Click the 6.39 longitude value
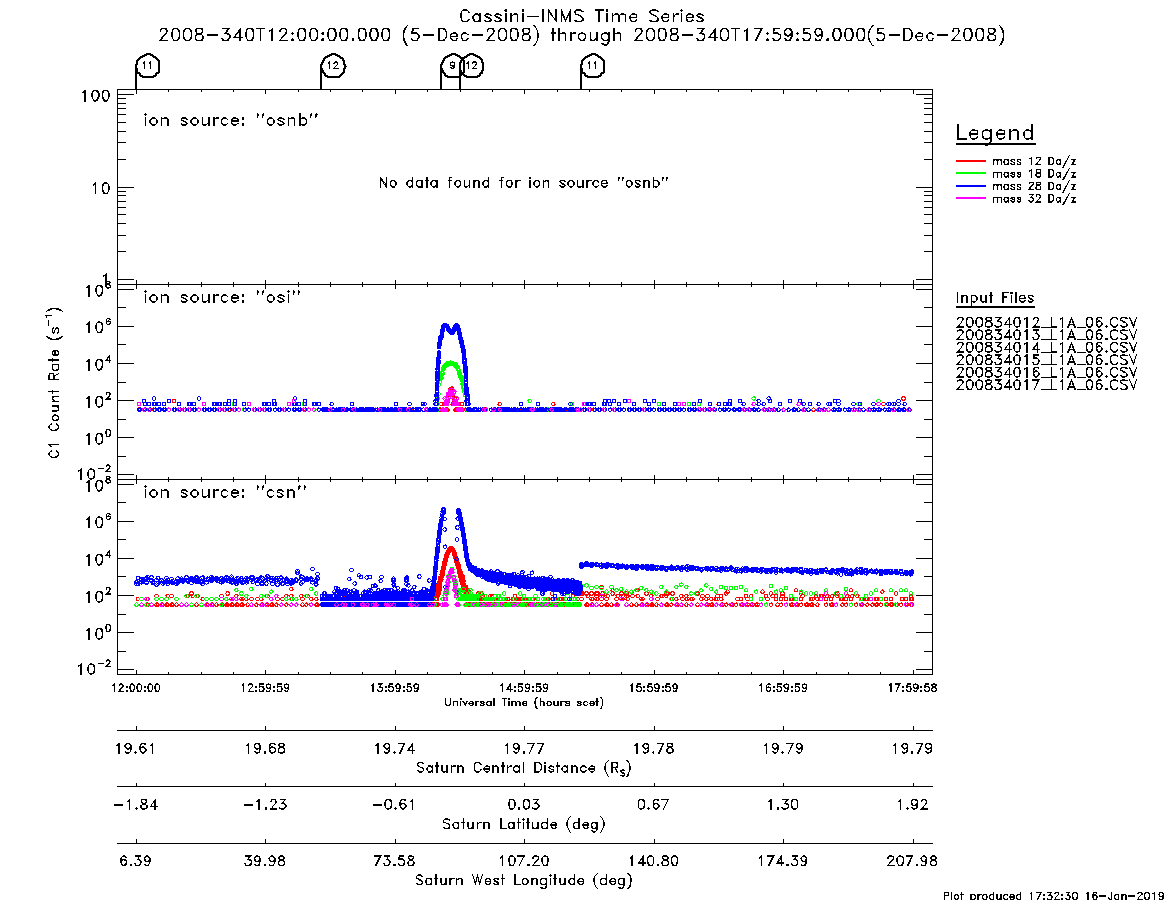 point(135,861)
